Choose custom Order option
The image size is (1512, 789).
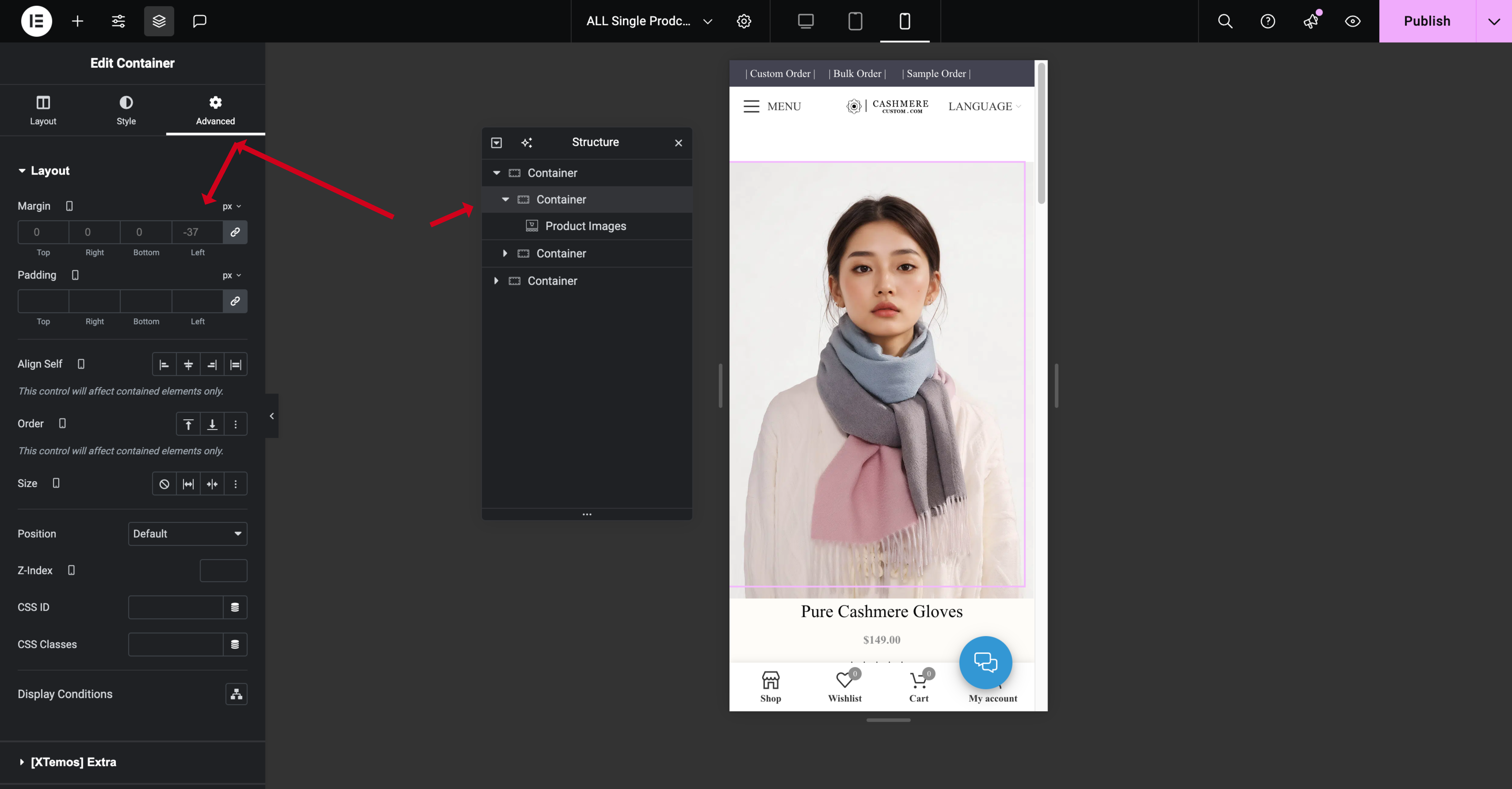point(235,424)
